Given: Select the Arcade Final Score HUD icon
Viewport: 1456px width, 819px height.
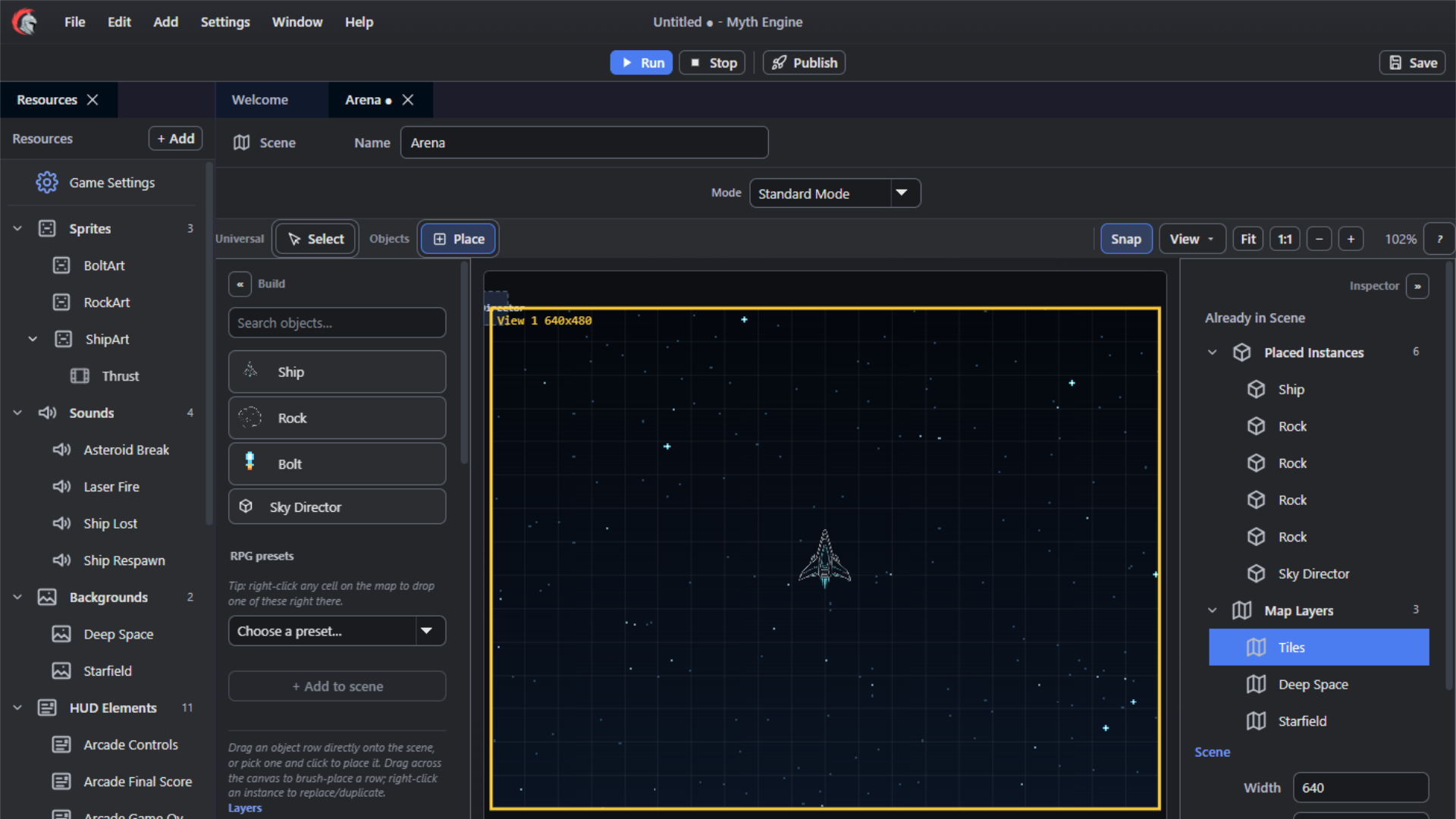Looking at the screenshot, I should pyautogui.click(x=61, y=782).
